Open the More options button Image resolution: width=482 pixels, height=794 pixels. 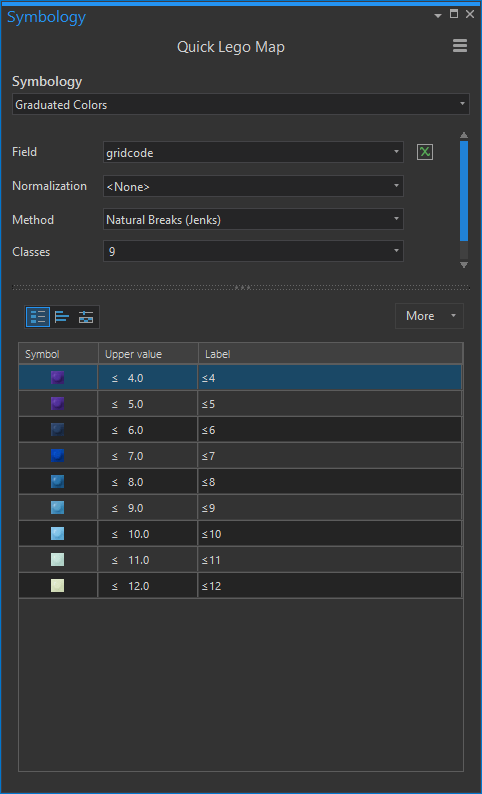[x=429, y=316]
